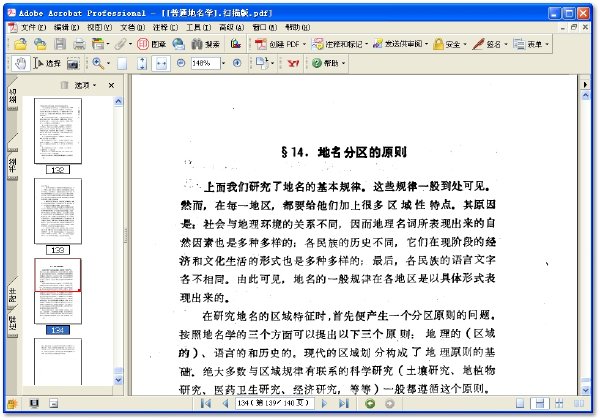Click the chart icon before 创建 PDF
This screenshot has width=600, height=420.
tap(236, 44)
